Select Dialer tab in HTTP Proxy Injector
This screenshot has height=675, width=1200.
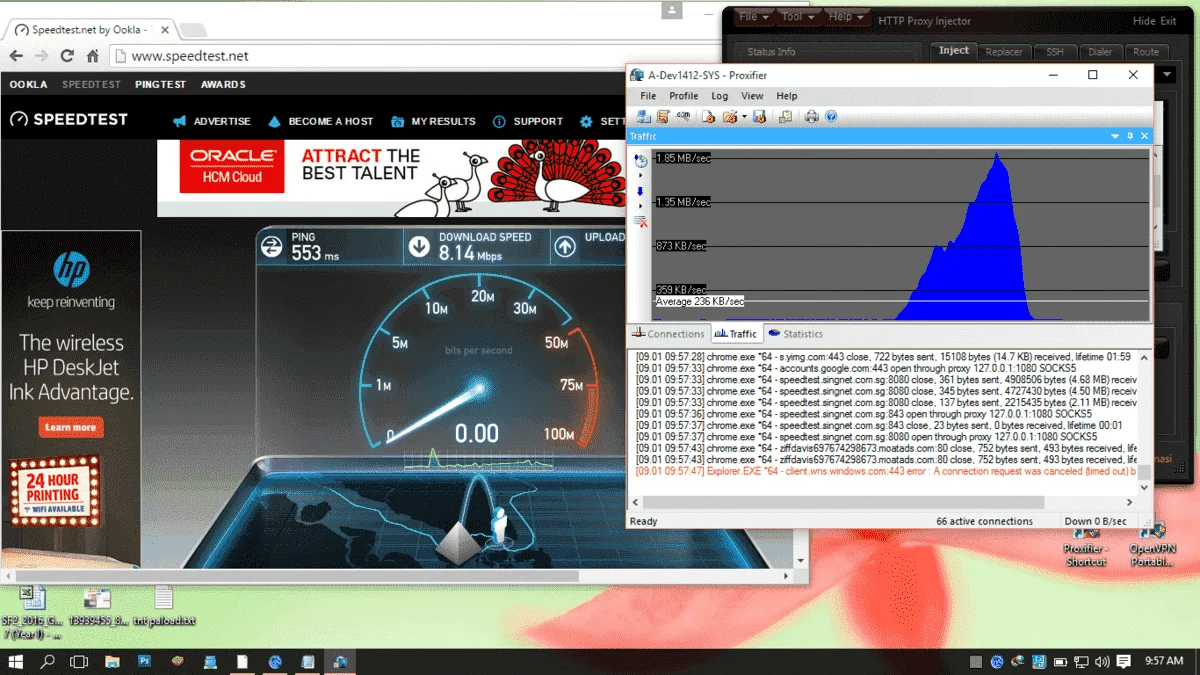(x=1101, y=52)
